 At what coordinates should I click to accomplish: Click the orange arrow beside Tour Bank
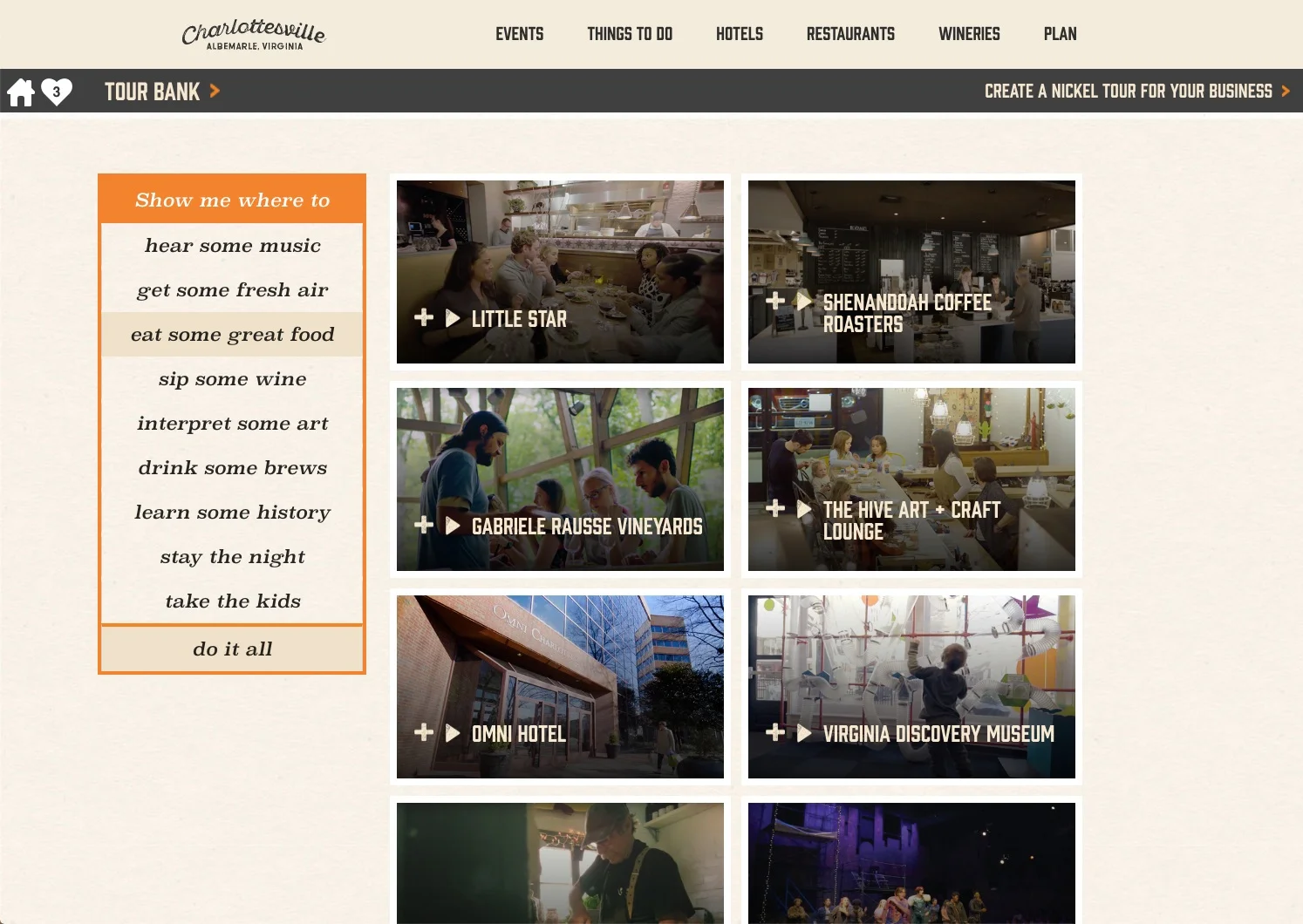(x=215, y=91)
